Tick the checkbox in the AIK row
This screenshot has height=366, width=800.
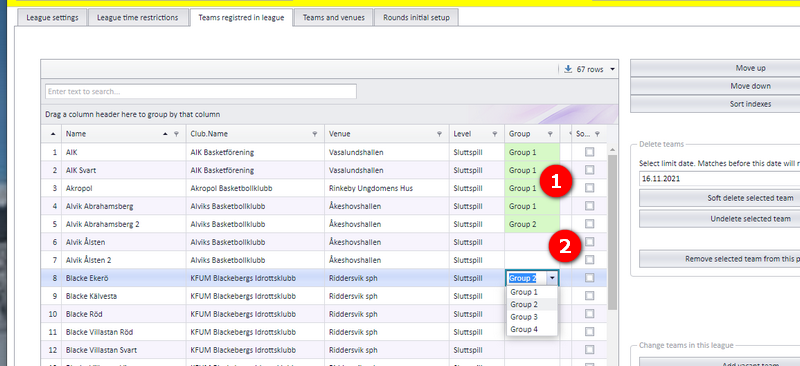(x=589, y=152)
